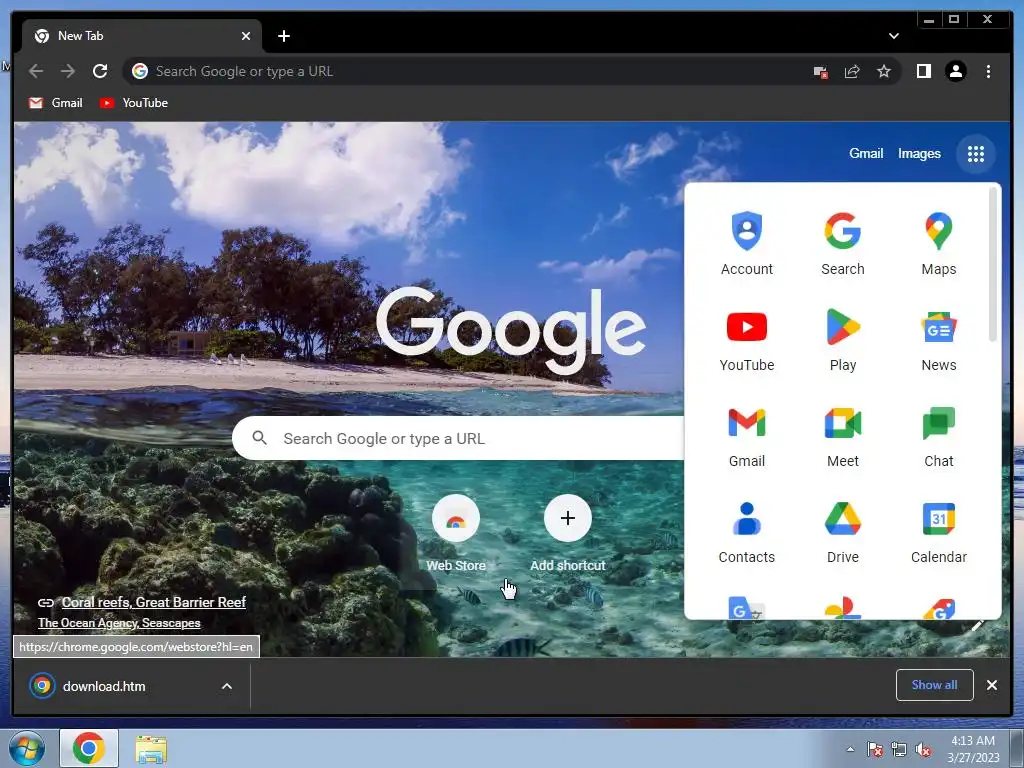Close the New Tab tab
The height and width of the screenshot is (768, 1024).
pos(246,36)
